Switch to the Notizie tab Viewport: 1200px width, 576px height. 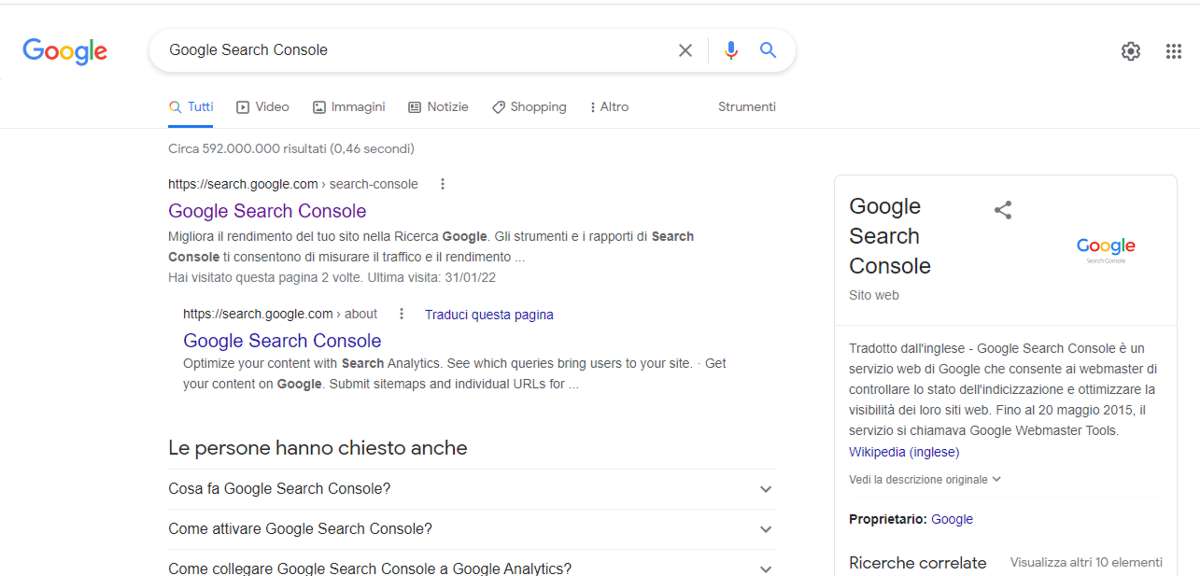[x=438, y=107]
